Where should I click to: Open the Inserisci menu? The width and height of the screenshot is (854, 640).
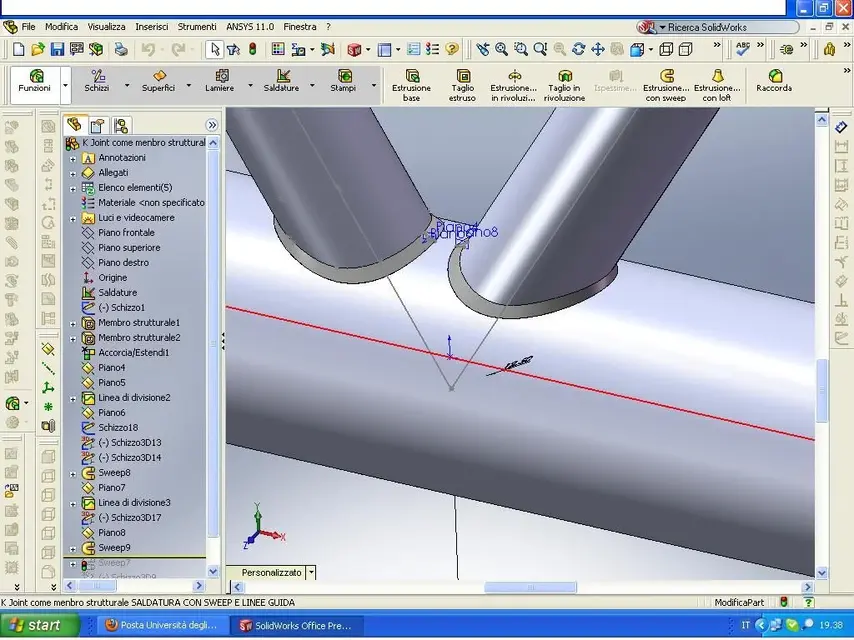tap(152, 27)
